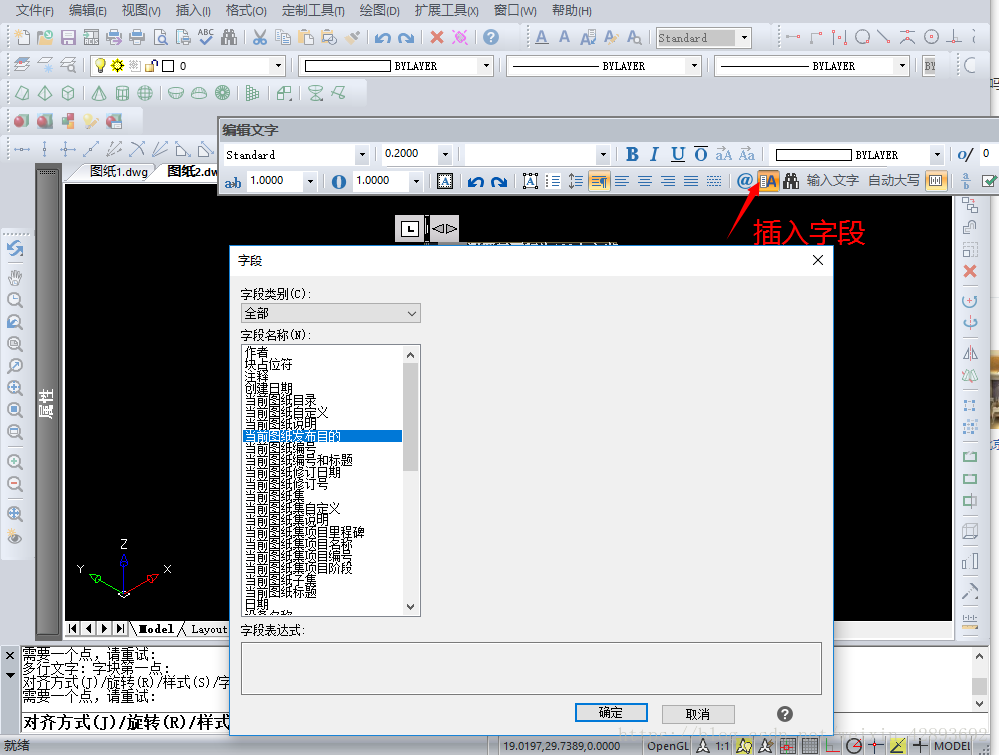The height and width of the screenshot is (755, 999).
Task: Switch to the 图纸1.dwg tab
Action: click(x=119, y=171)
